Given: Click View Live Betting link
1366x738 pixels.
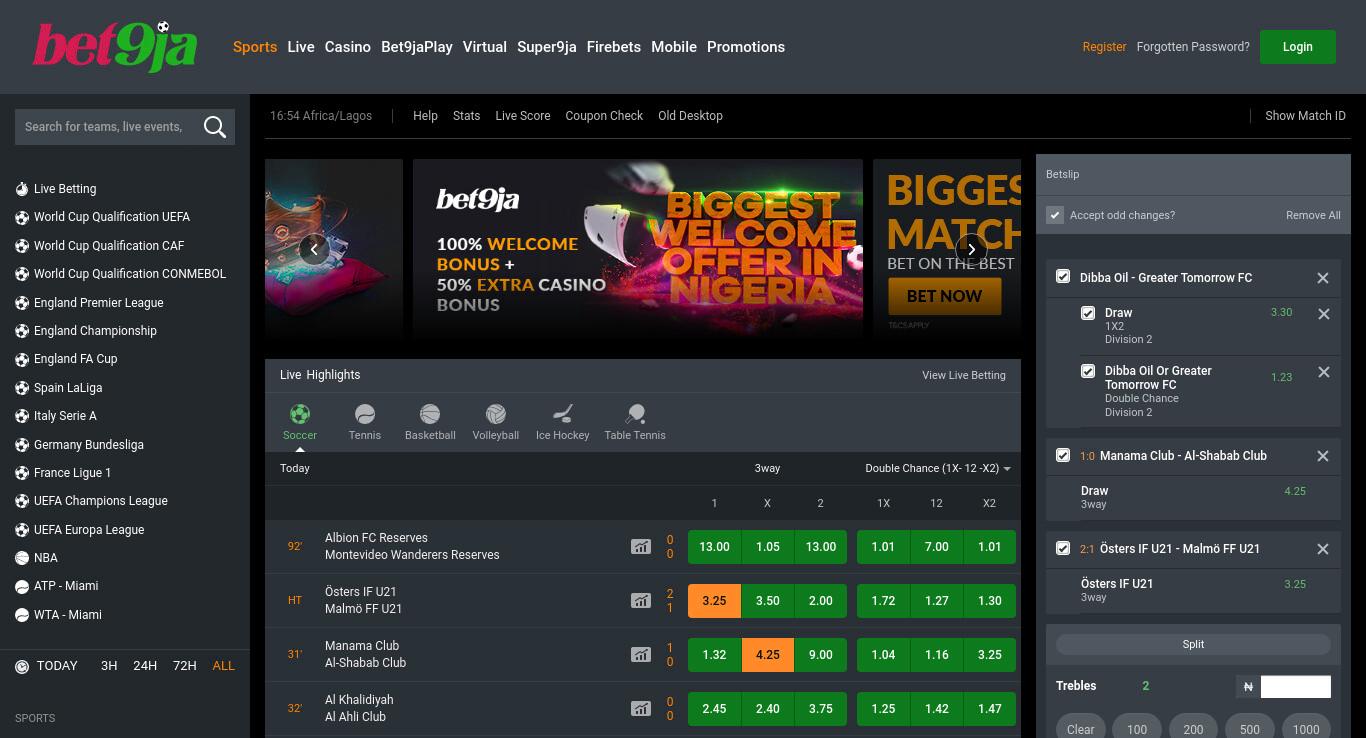Looking at the screenshot, I should 964,375.
